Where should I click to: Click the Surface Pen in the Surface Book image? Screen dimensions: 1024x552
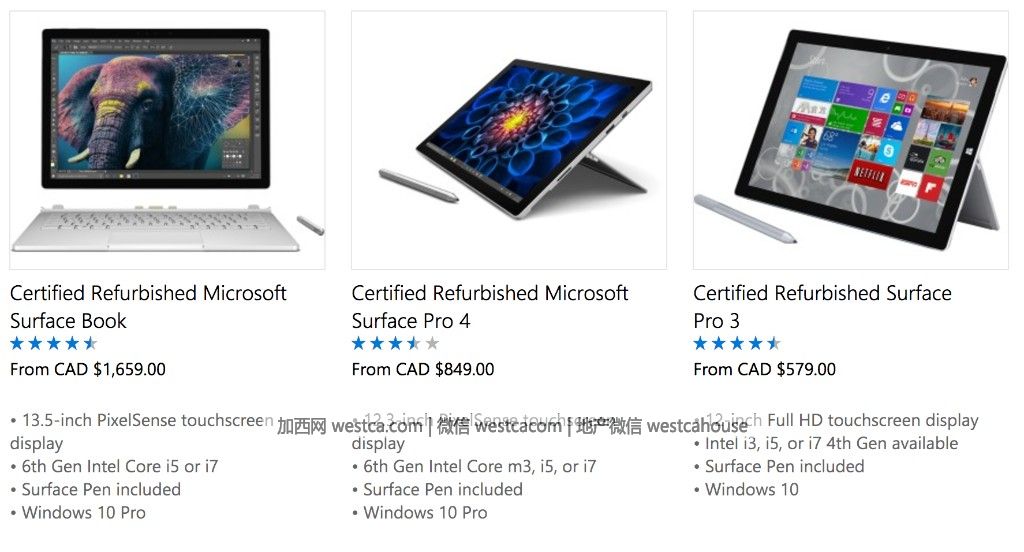tap(311, 225)
